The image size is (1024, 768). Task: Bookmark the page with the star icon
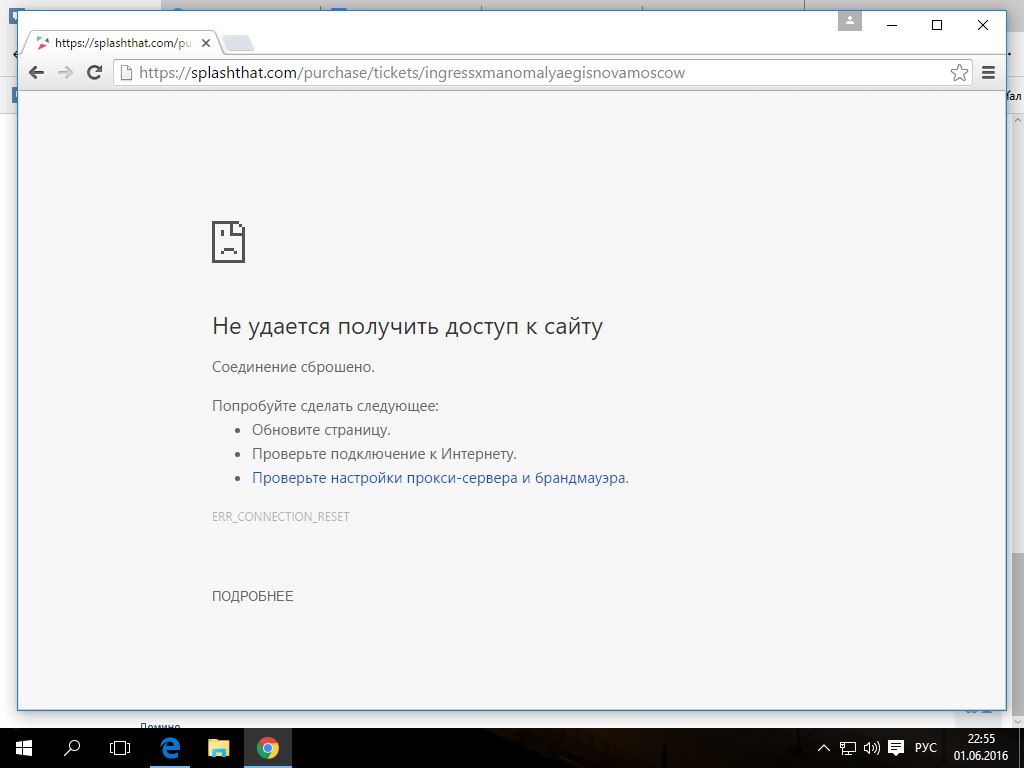pos(959,72)
